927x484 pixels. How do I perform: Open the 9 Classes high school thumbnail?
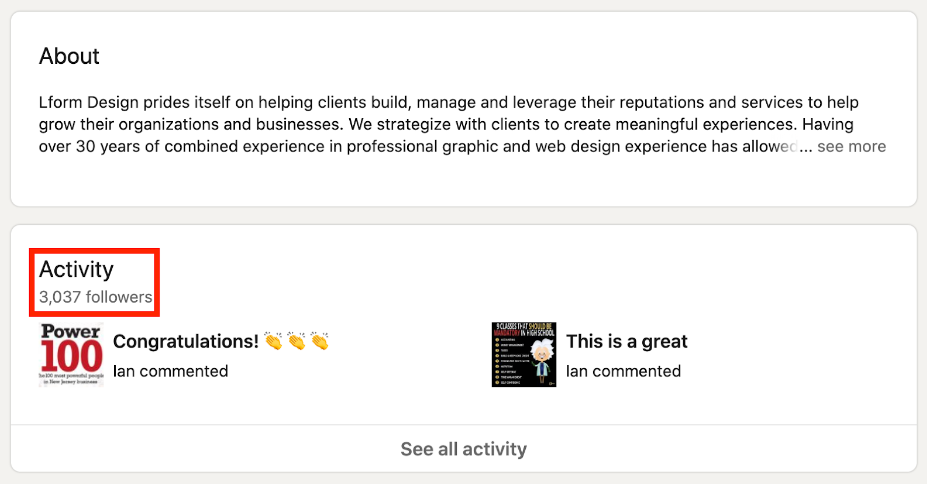pos(524,355)
